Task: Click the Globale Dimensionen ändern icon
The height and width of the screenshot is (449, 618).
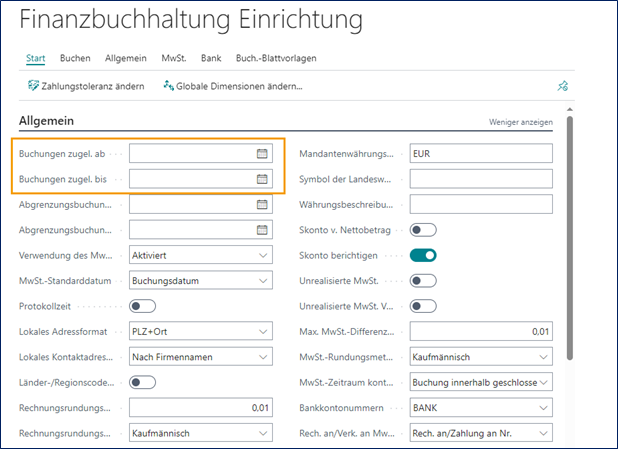Action: pos(169,86)
